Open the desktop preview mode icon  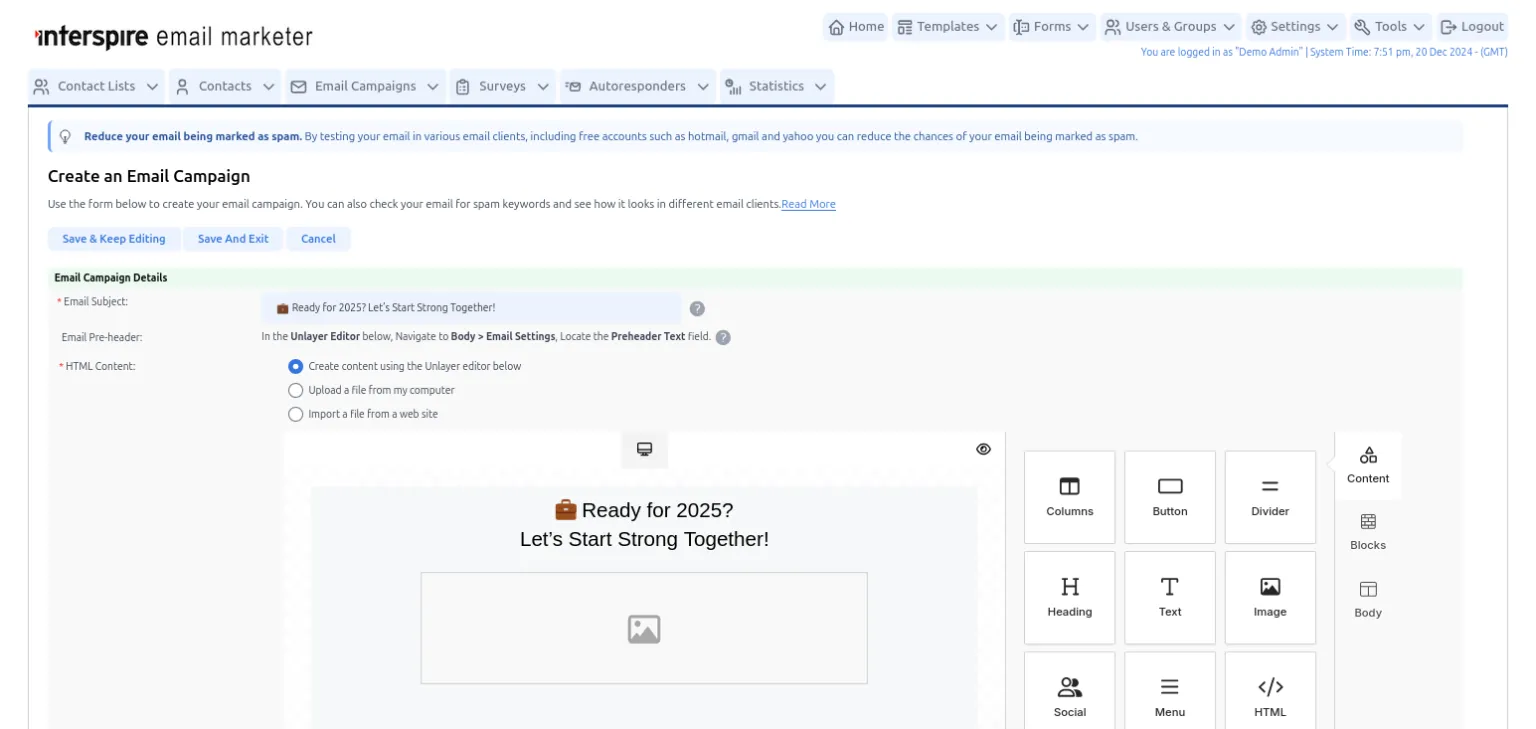tap(643, 449)
